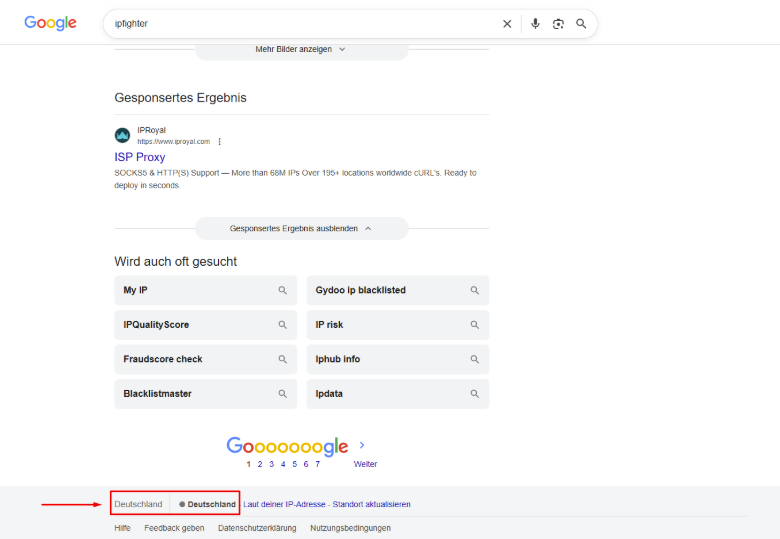This screenshot has width=780, height=539.
Task: Click the magnifier search button in the search box
Action: [581, 24]
